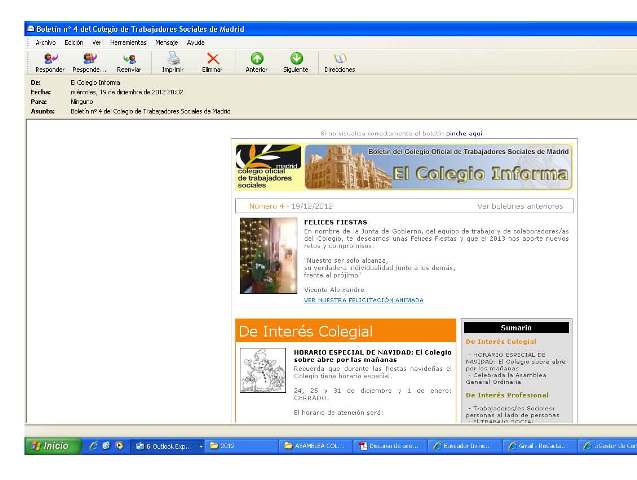
Task: Go to the previous message via Anterior
Action: [x=256, y=63]
